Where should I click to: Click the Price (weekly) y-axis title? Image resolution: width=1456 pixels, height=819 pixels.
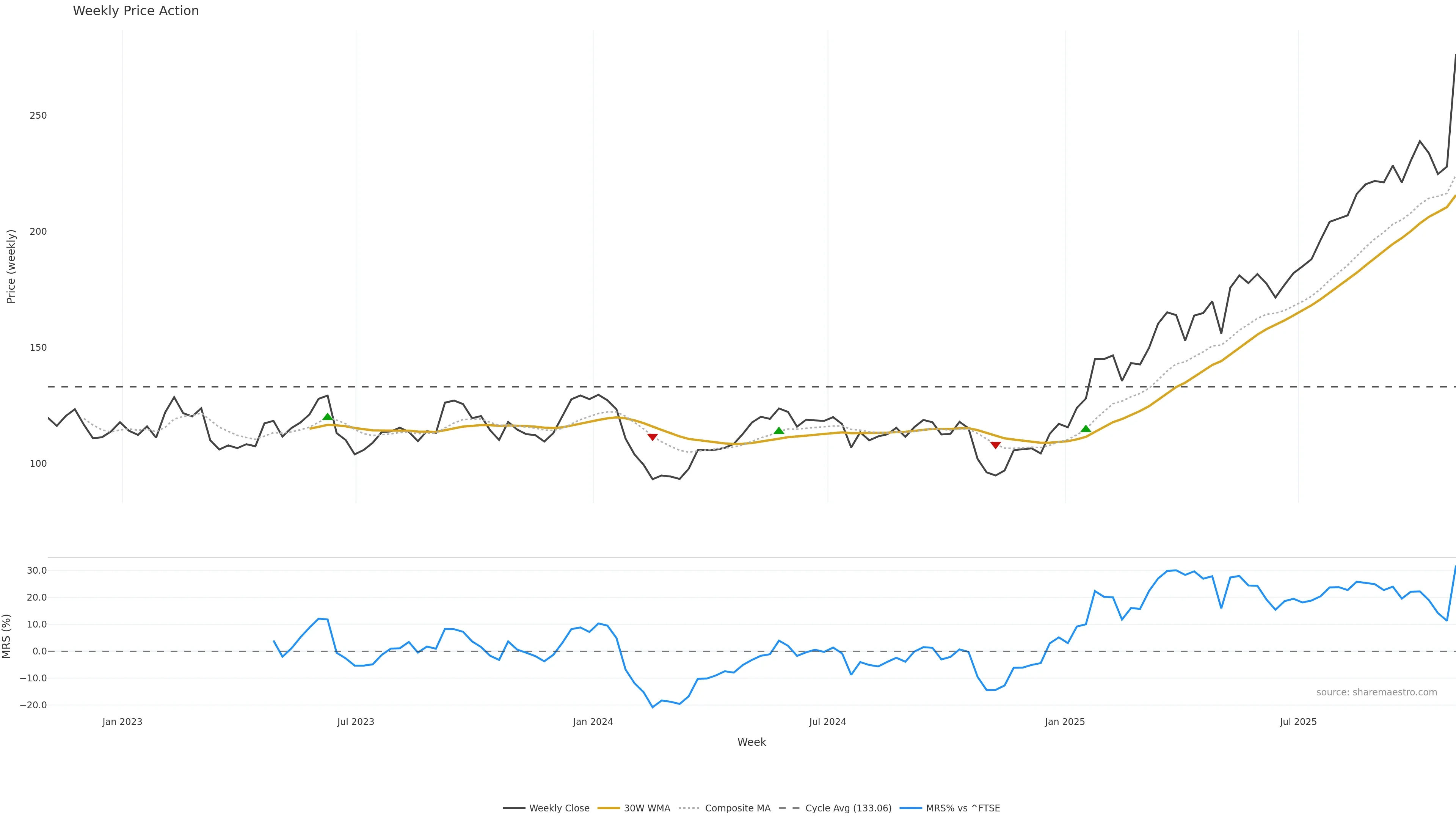(11, 266)
